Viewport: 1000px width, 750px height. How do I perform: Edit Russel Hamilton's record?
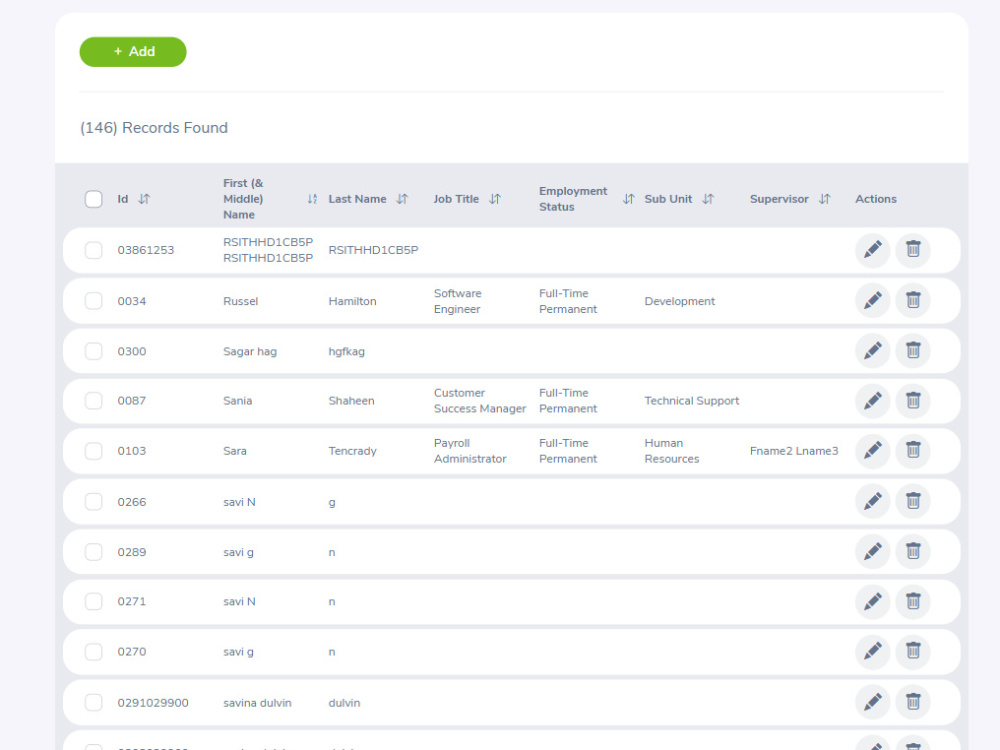point(872,300)
